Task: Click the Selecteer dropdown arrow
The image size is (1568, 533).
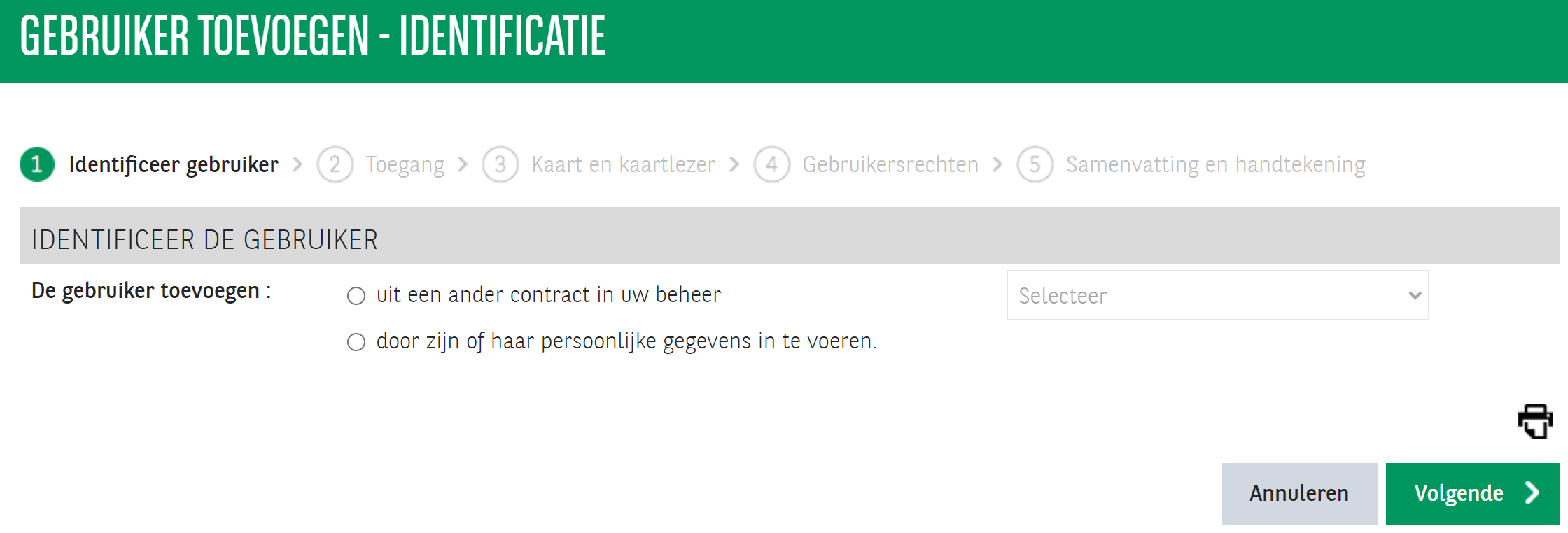Action: tap(1415, 296)
